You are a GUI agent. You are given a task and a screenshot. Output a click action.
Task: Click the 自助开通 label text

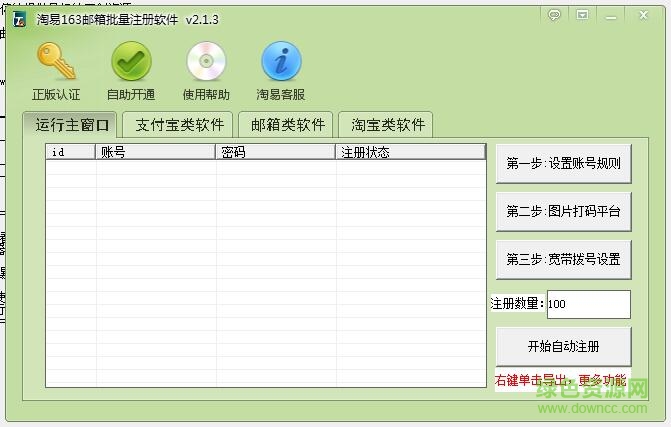[x=131, y=95]
